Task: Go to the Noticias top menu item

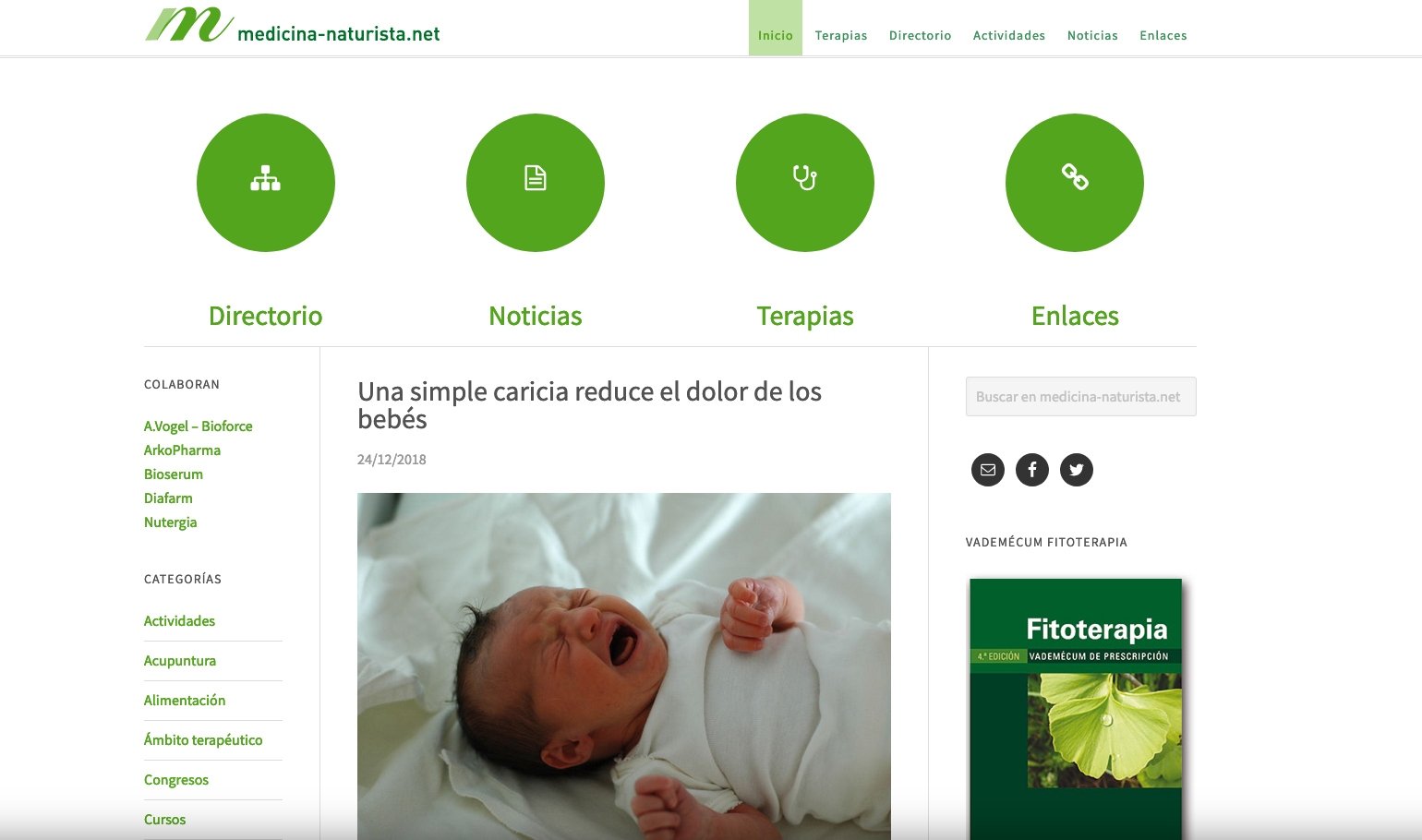Action: click(1092, 35)
